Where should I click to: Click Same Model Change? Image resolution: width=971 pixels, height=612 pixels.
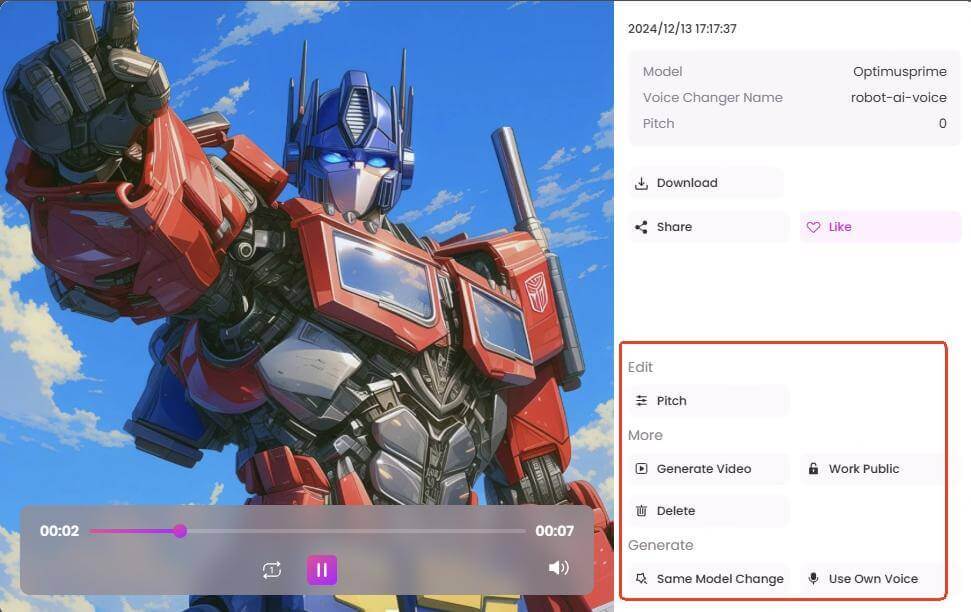click(x=709, y=579)
